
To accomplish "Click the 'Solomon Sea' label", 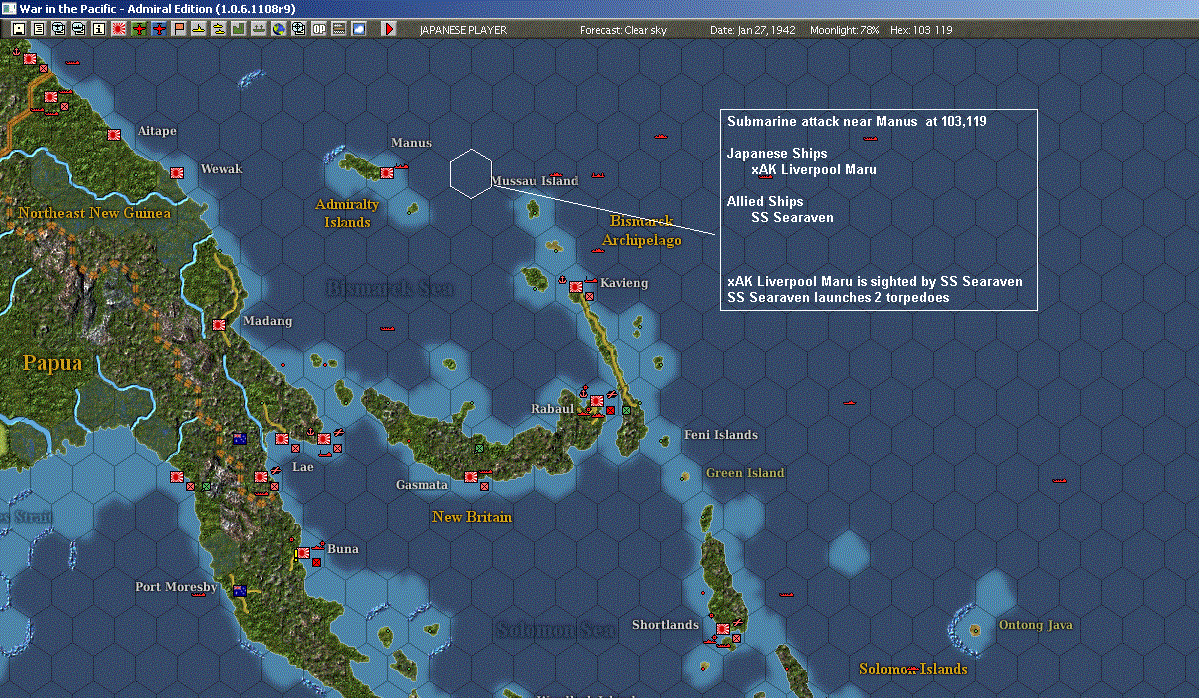I will (x=555, y=630).
